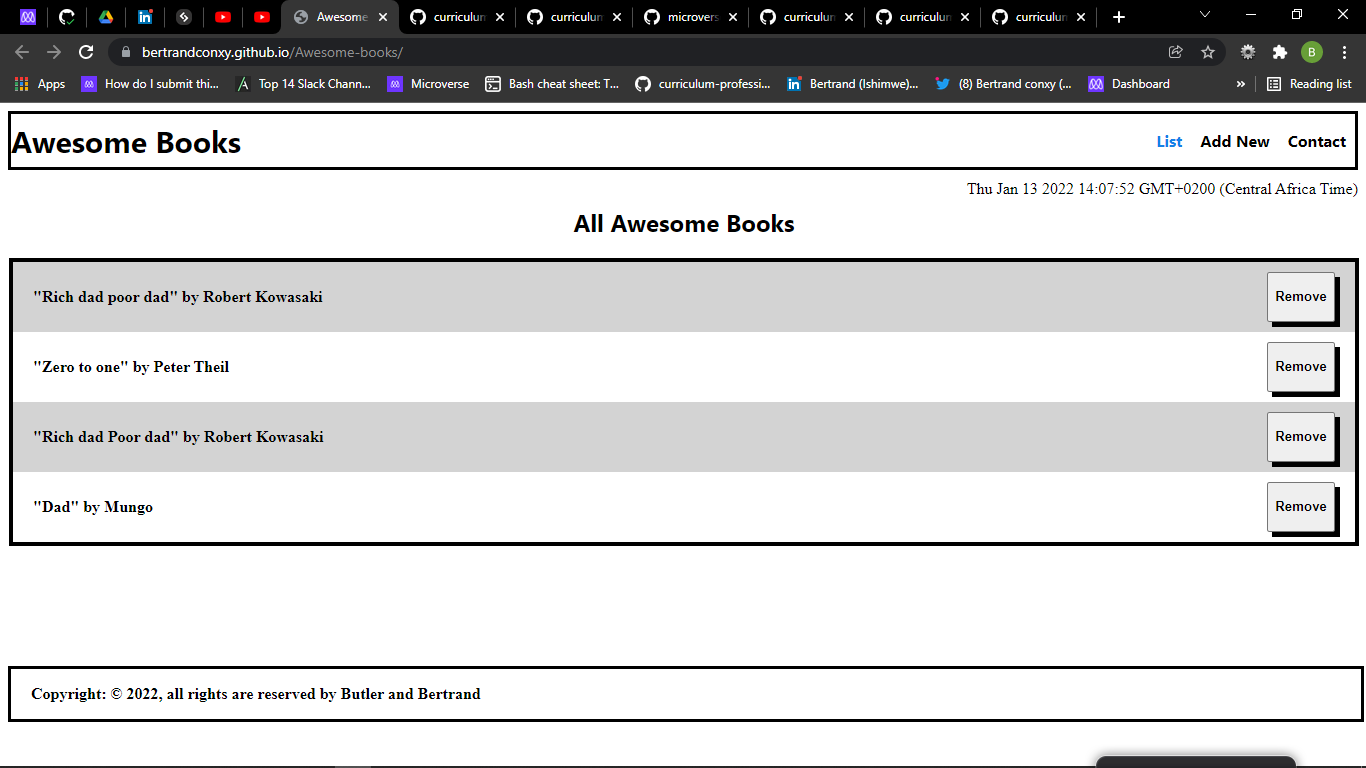Click the share page icon
This screenshot has height=768, width=1366.
(x=1176, y=50)
